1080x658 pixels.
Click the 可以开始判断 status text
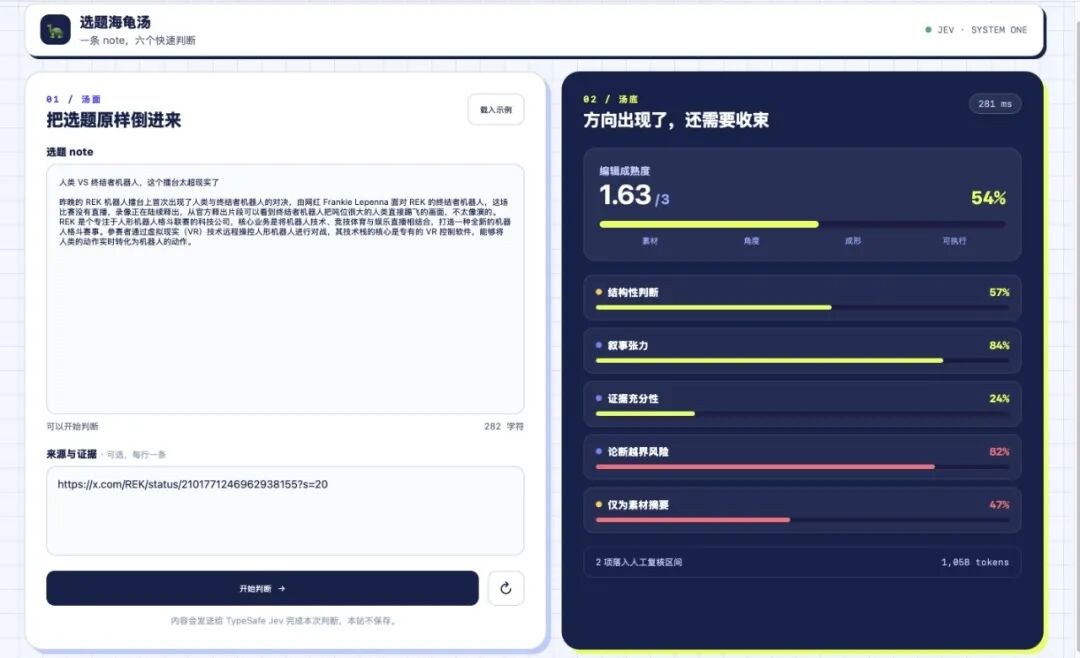pyautogui.click(x=72, y=426)
